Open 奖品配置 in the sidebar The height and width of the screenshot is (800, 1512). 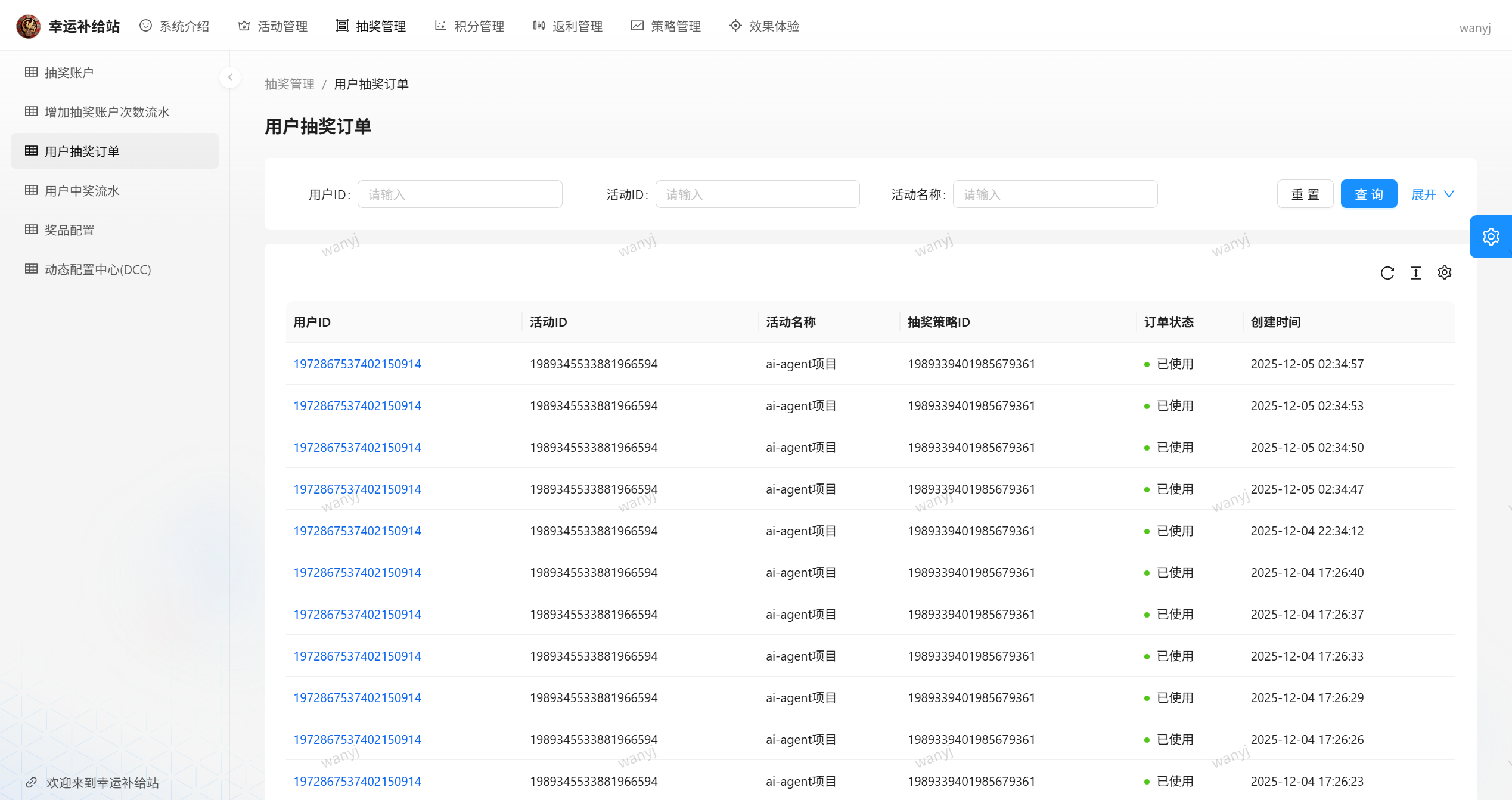(70, 230)
